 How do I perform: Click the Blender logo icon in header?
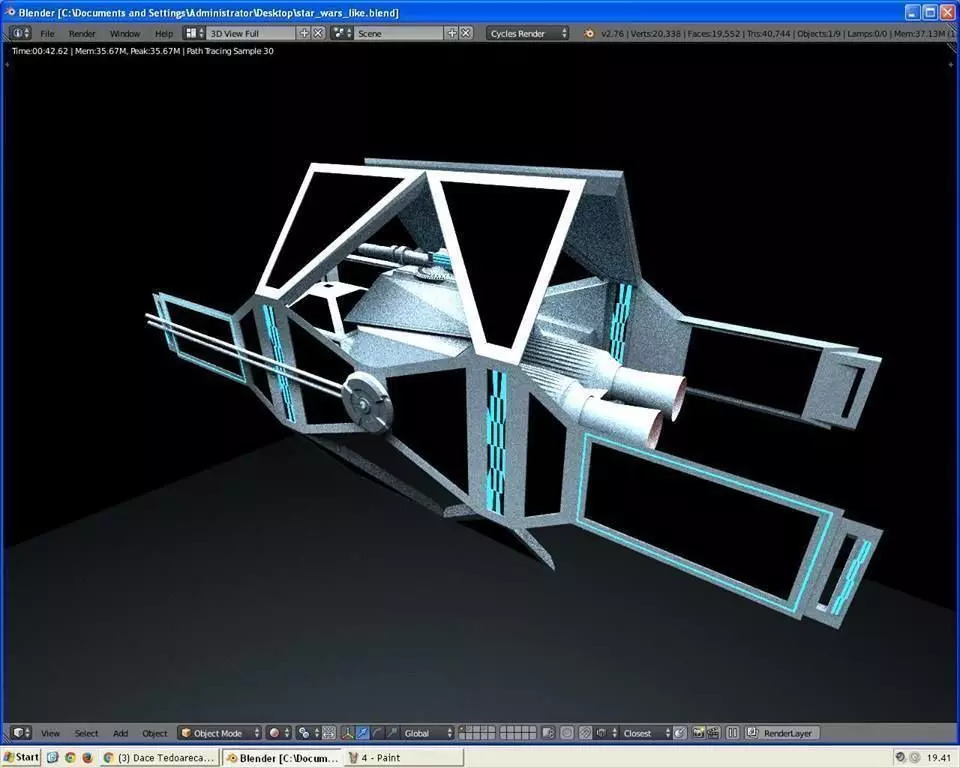click(588, 34)
